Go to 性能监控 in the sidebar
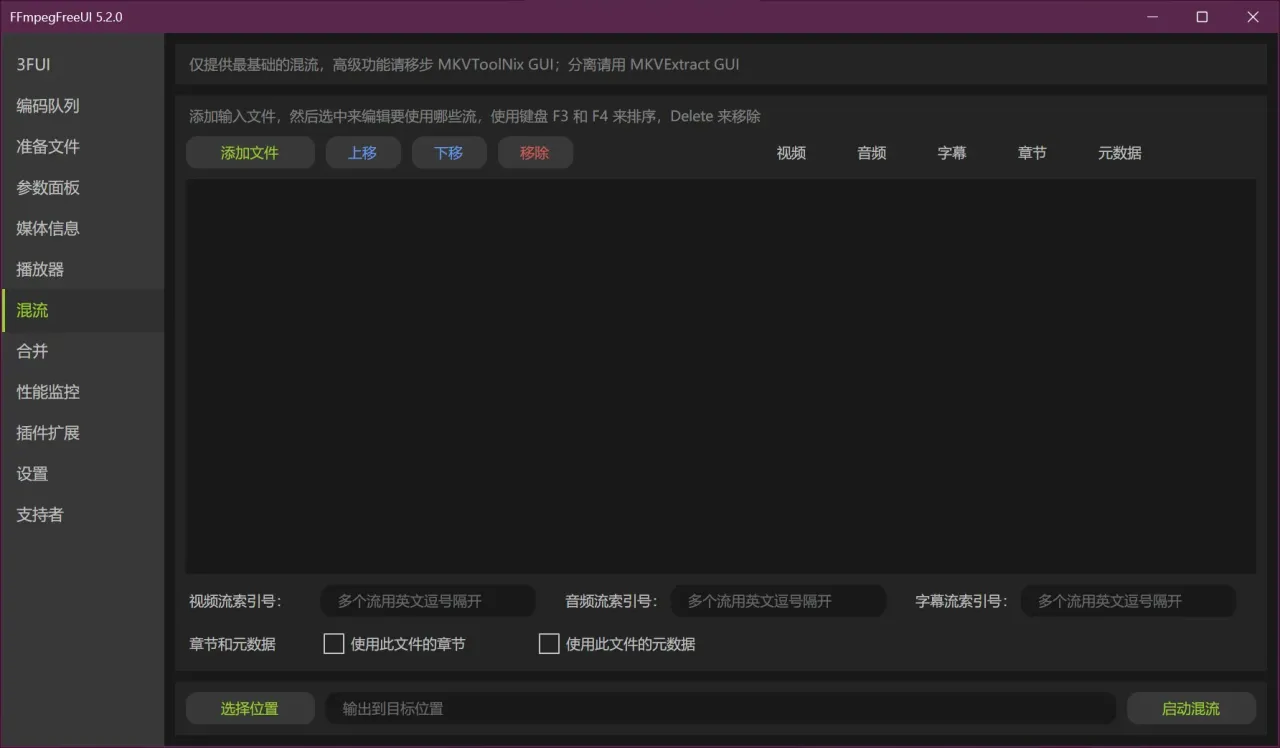Screen dimensions: 1280x748 [x=82, y=393]
